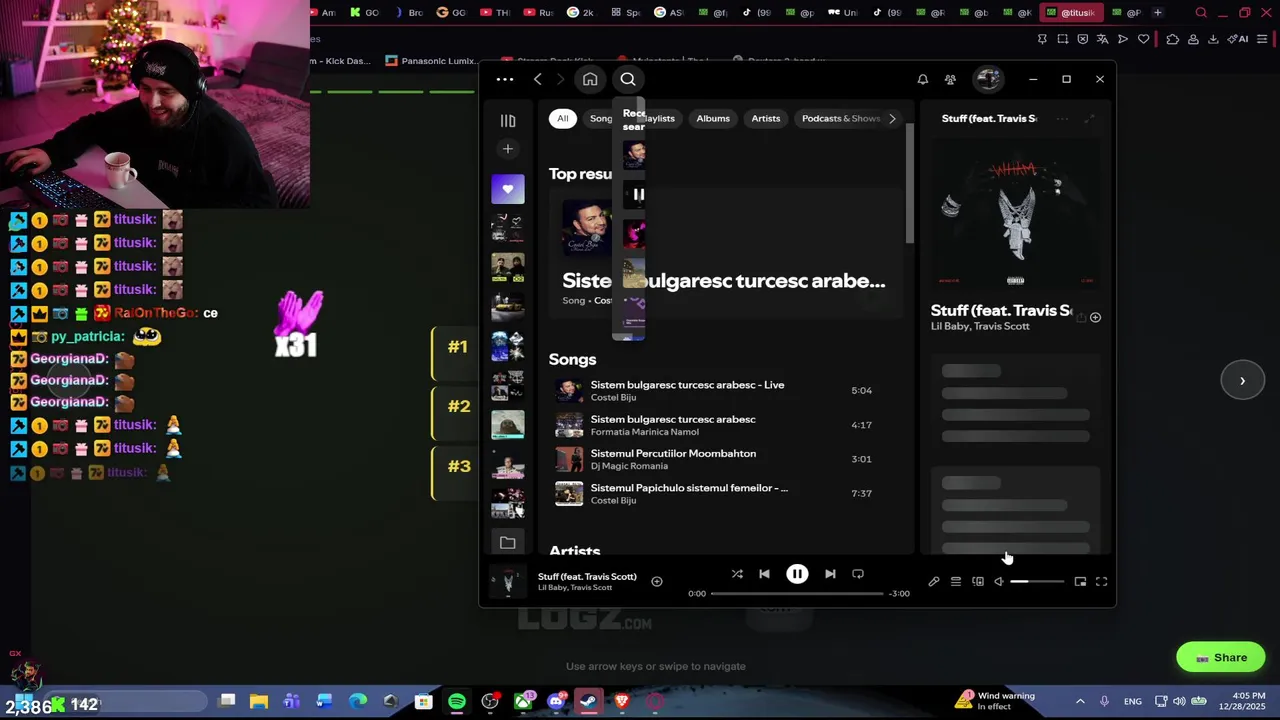The image size is (1280, 720).
Task: Open the Friend Activity icon
Action: (x=950, y=79)
